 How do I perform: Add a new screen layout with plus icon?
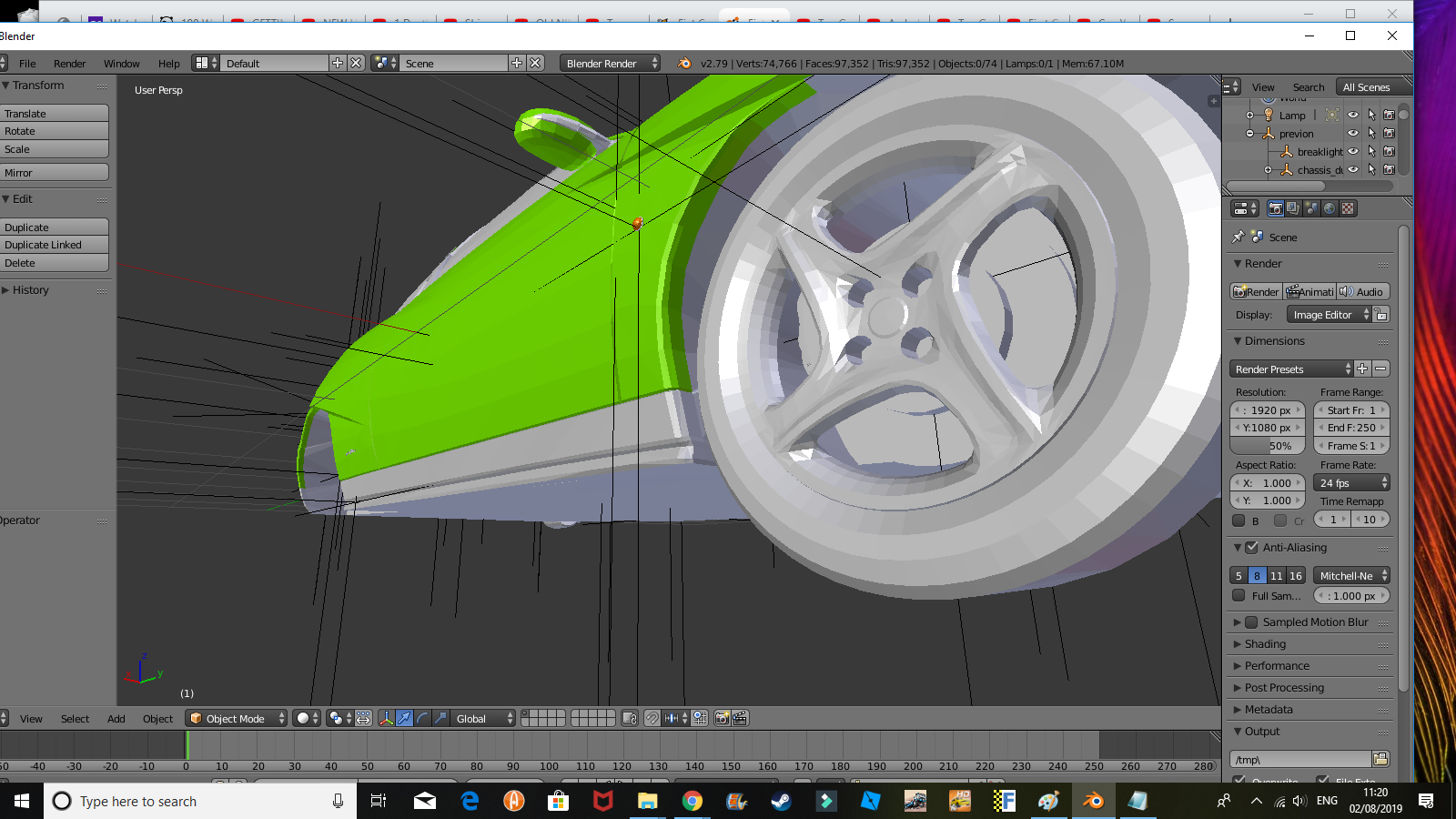tap(338, 63)
